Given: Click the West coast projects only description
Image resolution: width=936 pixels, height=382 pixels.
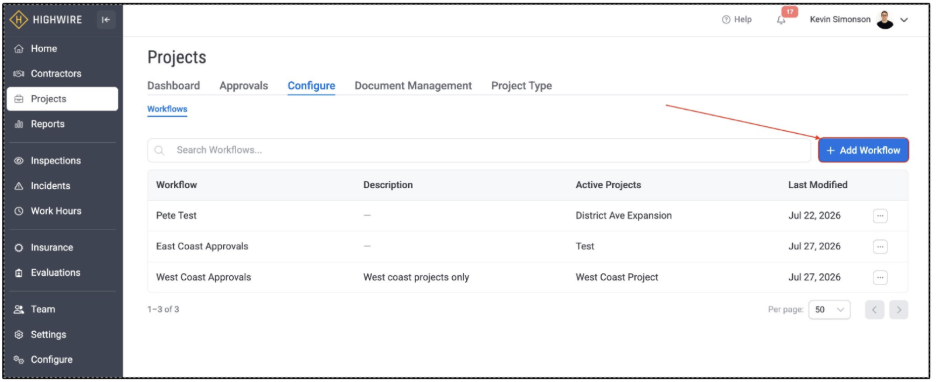Looking at the screenshot, I should click(x=416, y=278).
